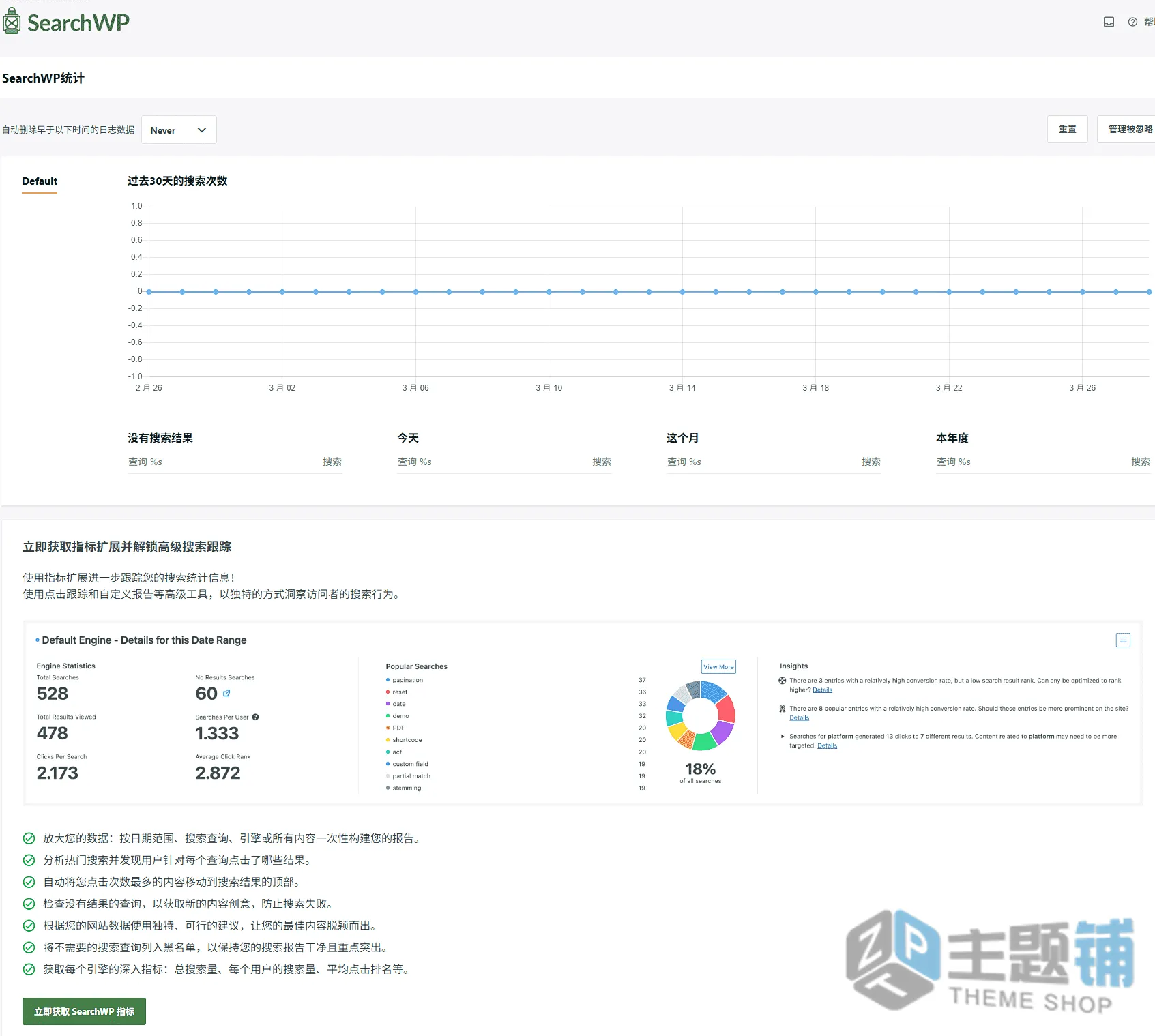Screen dimensions: 1155x1036
Task: Click the Total Results Viewed value 478
Action: coord(53,733)
